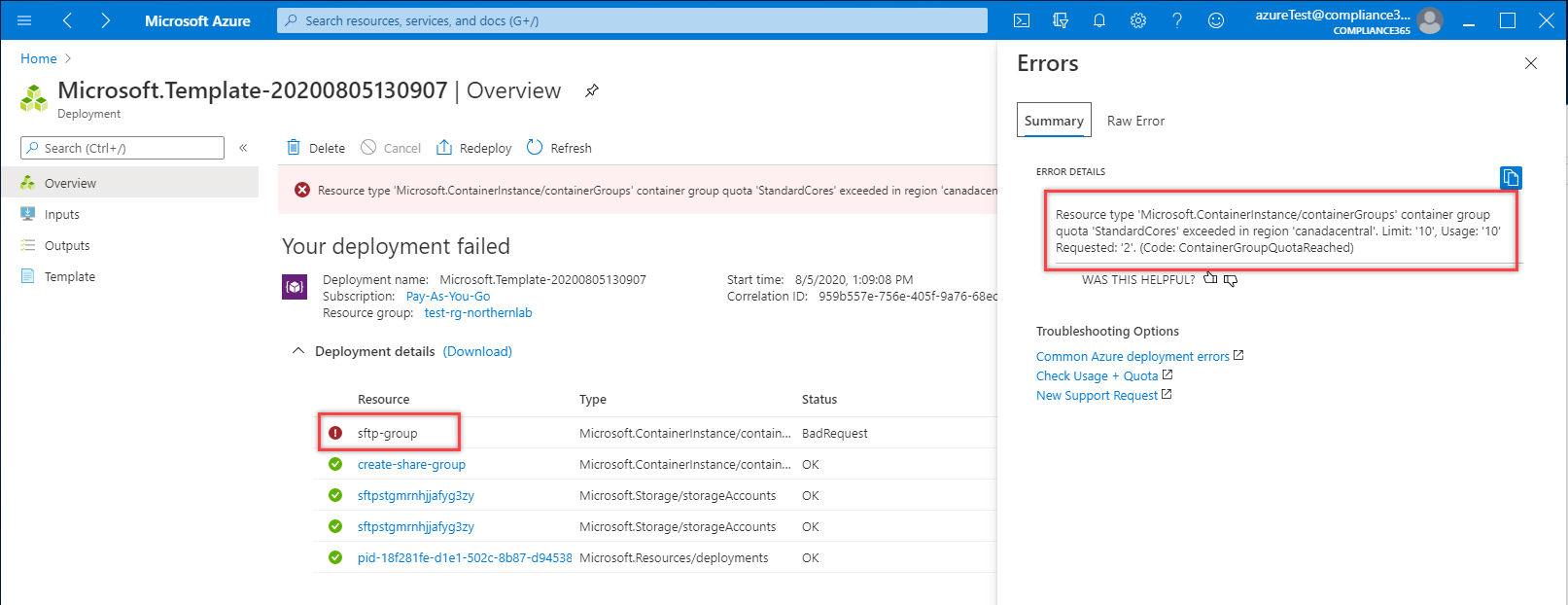This screenshot has width=1568, height=605.
Task: Pin the deployment overview to dashboard
Action: pyautogui.click(x=591, y=90)
